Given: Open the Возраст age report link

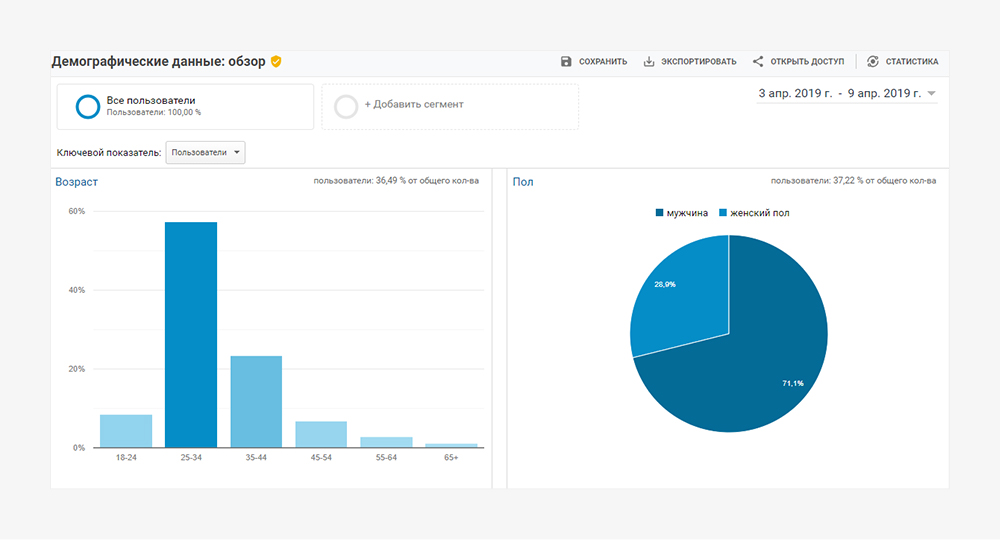Looking at the screenshot, I should pos(77,182).
